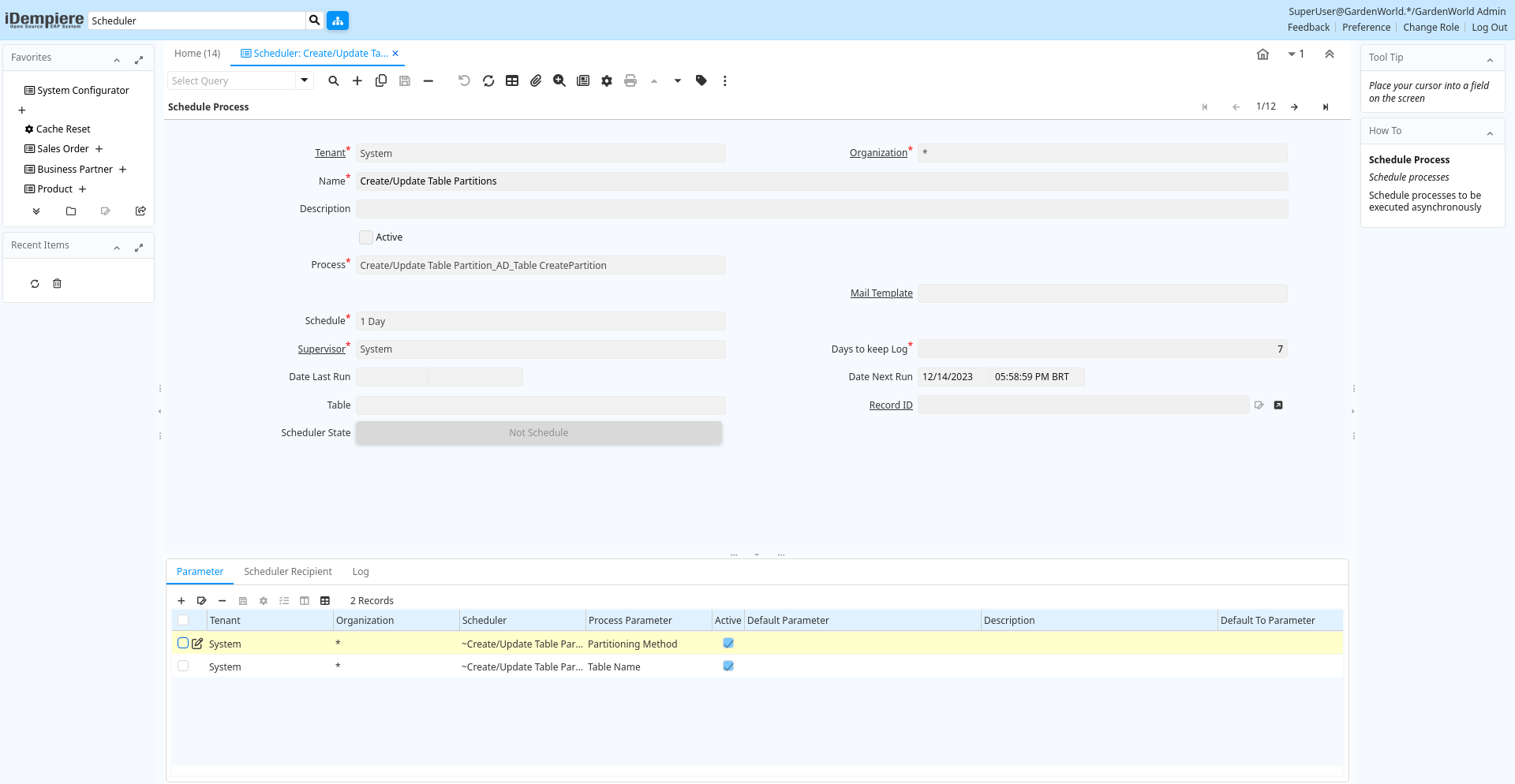Click the find record magnifier icon
This screenshot has width=1515, height=784.
[x=334, y=80]
